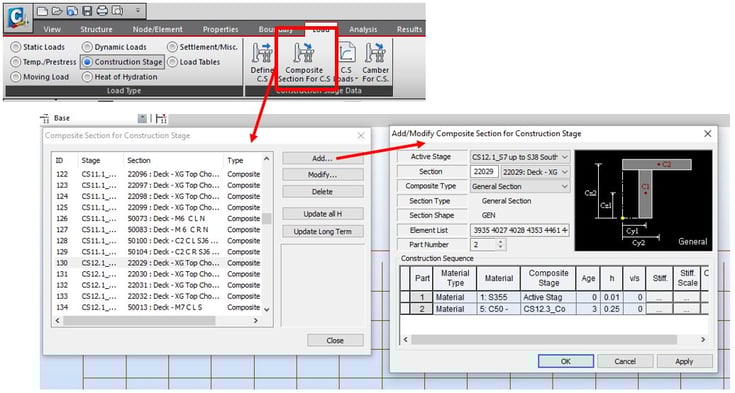The image size is (735, 393).
Task: Select list row ID 126 50073 : Deck - M6 C L N
Action: 158,219
